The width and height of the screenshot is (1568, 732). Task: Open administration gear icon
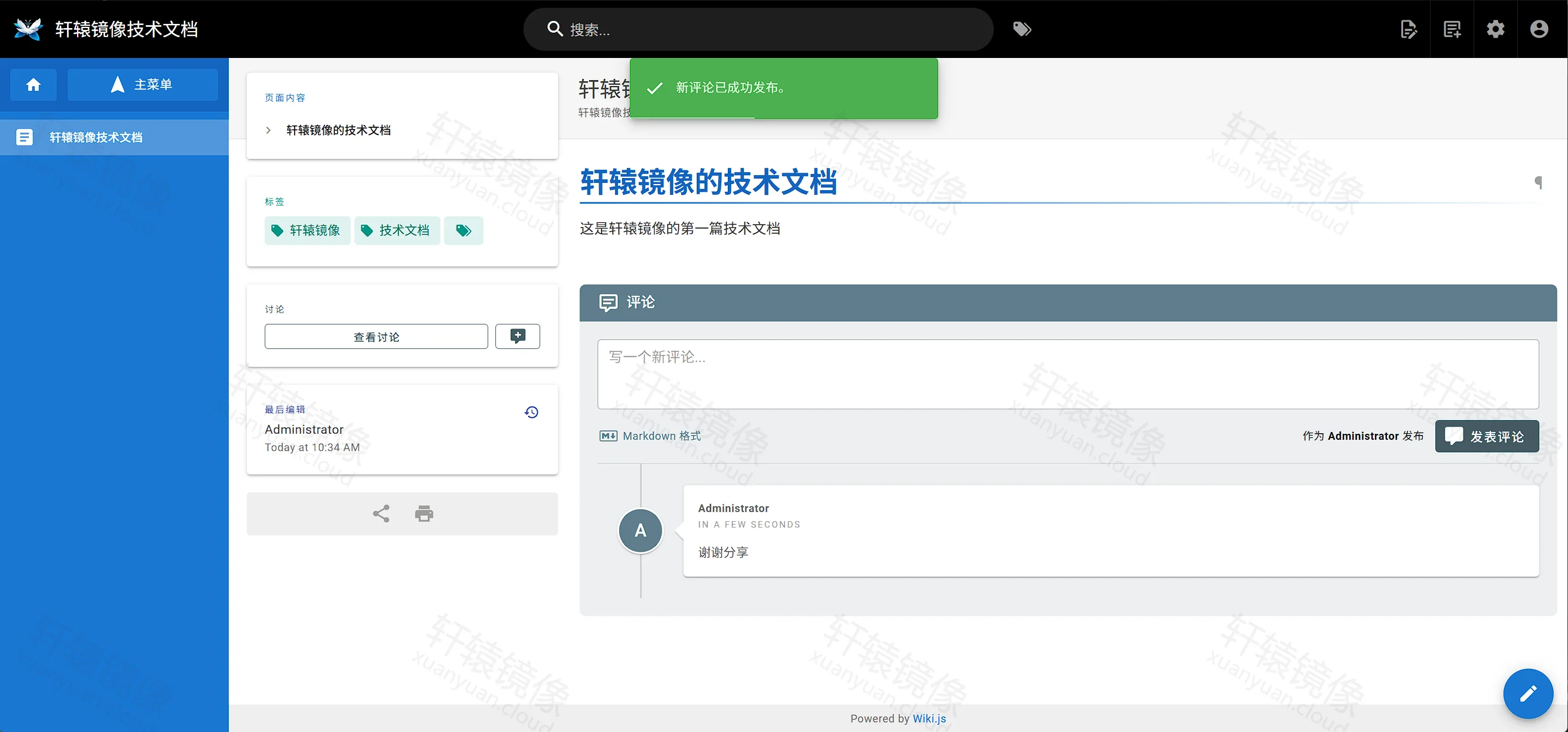click(x=1496, y=29)
